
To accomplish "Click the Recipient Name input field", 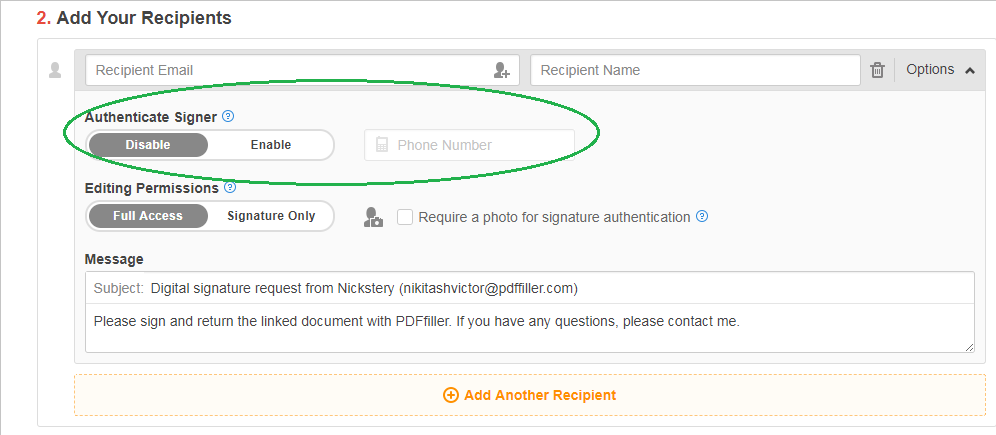I will coord(696,70).
